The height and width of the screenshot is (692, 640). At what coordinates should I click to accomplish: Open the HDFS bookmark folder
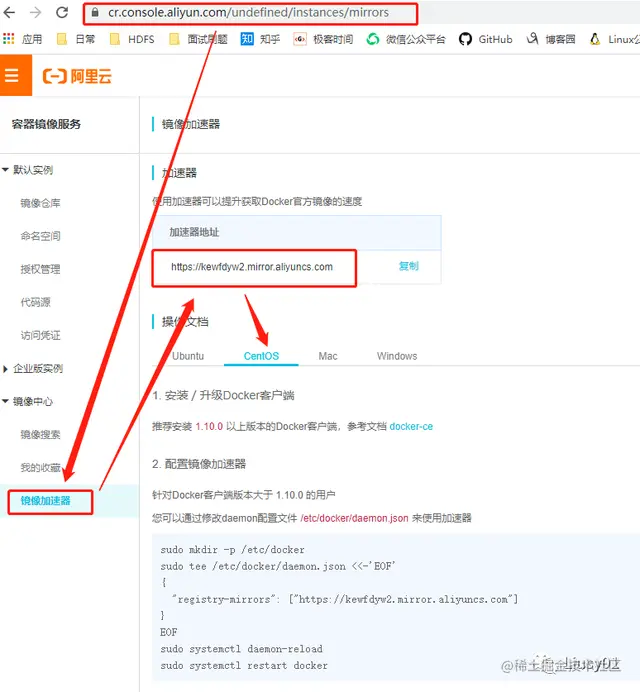click(132, 39)
